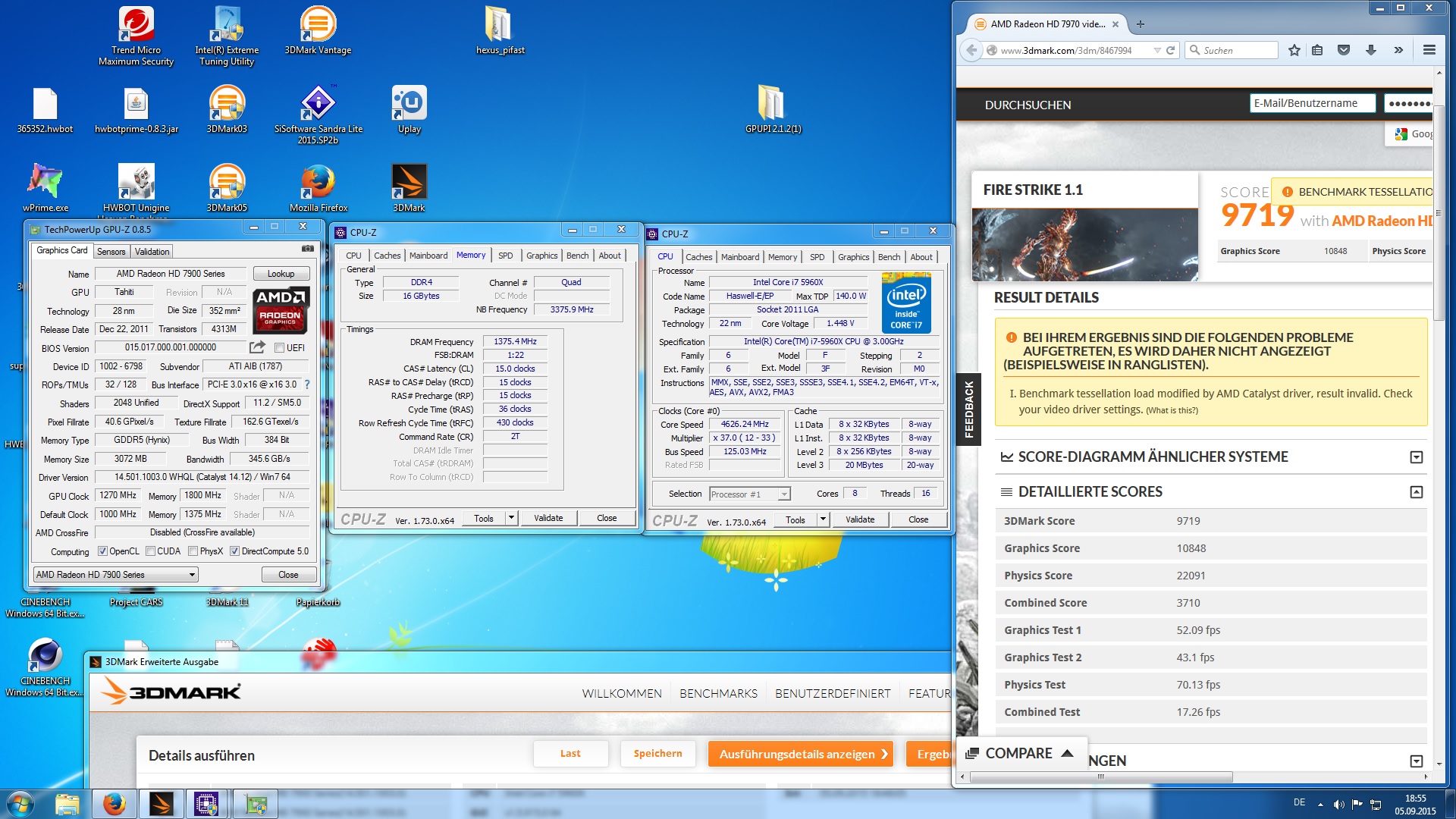Toggle the OpenCL checkbox
The image size is (1456, 819).
coord(102,551)
